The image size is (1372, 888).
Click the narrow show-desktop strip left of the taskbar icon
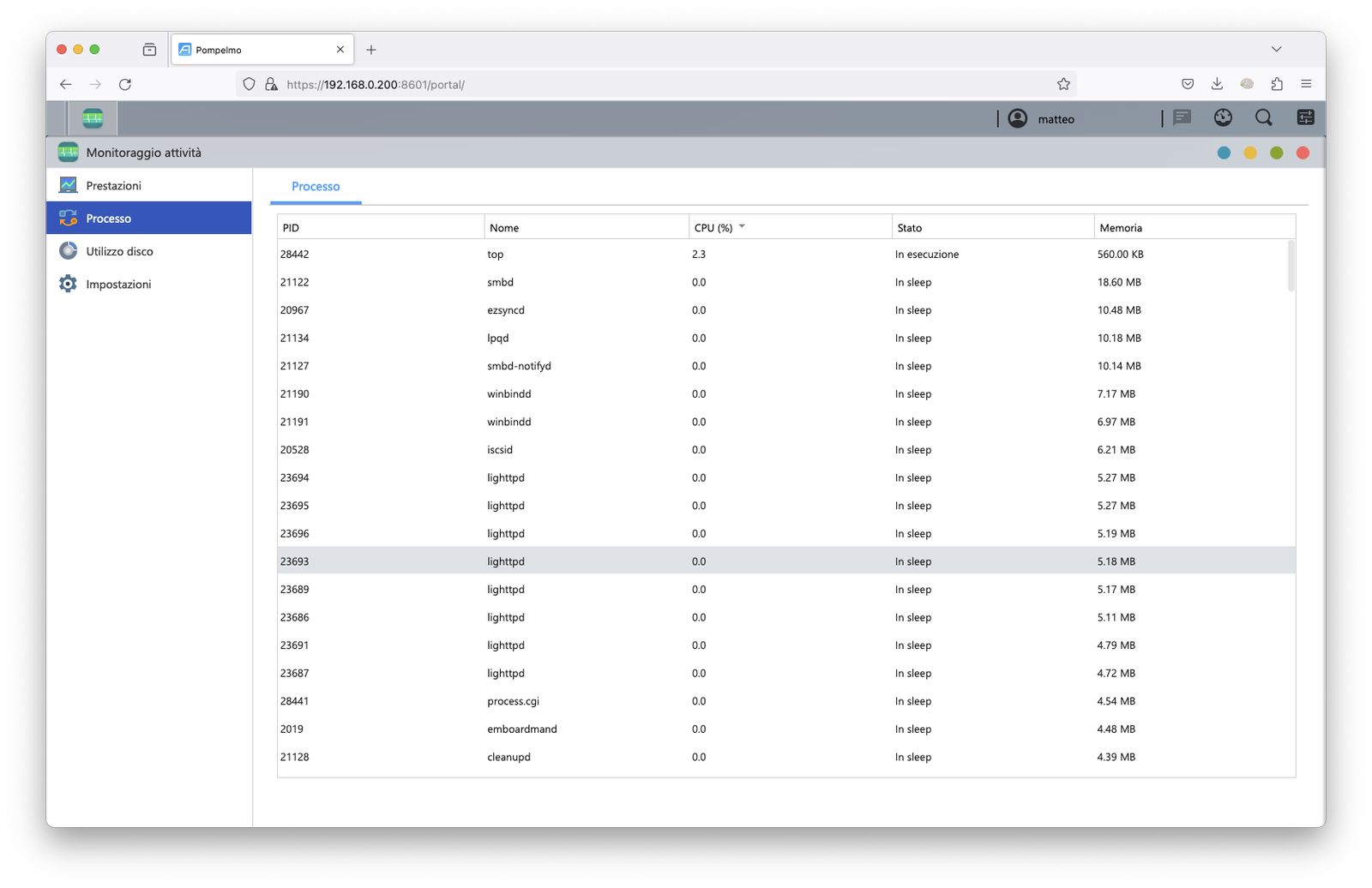click(x=57, y=118)
